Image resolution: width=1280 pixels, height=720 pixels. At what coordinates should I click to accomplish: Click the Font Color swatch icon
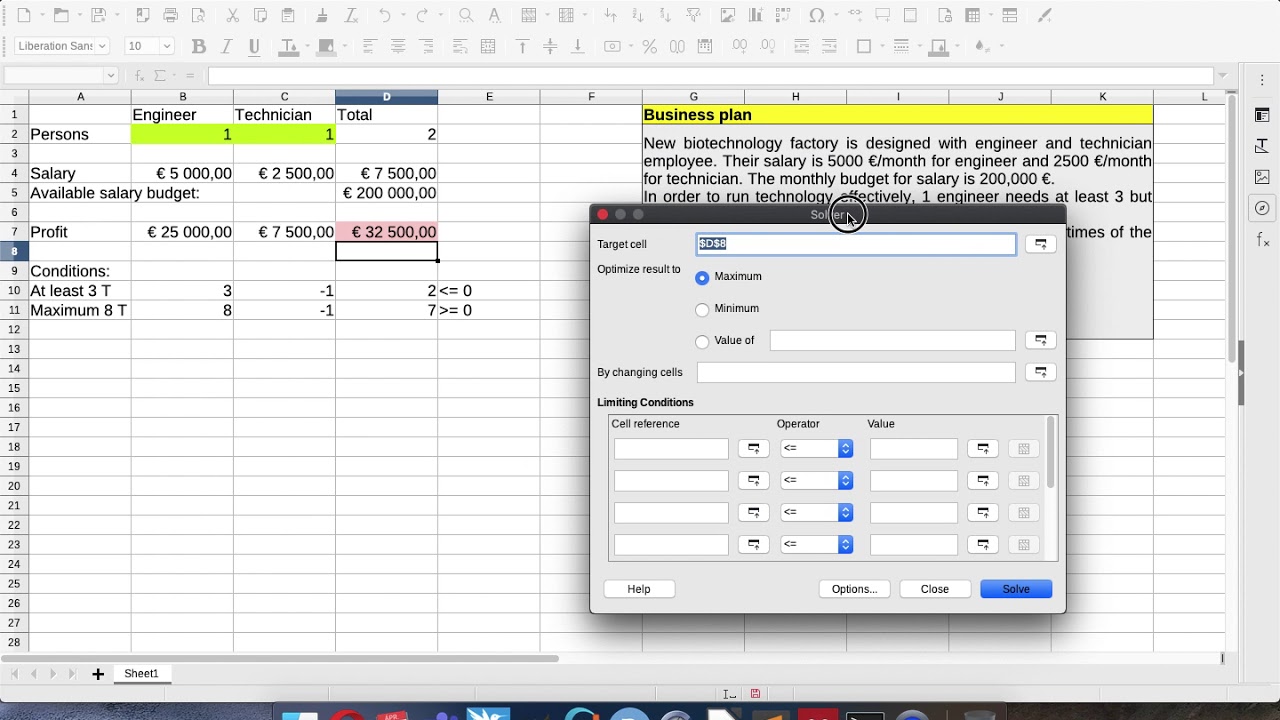[x=288, y=47]
